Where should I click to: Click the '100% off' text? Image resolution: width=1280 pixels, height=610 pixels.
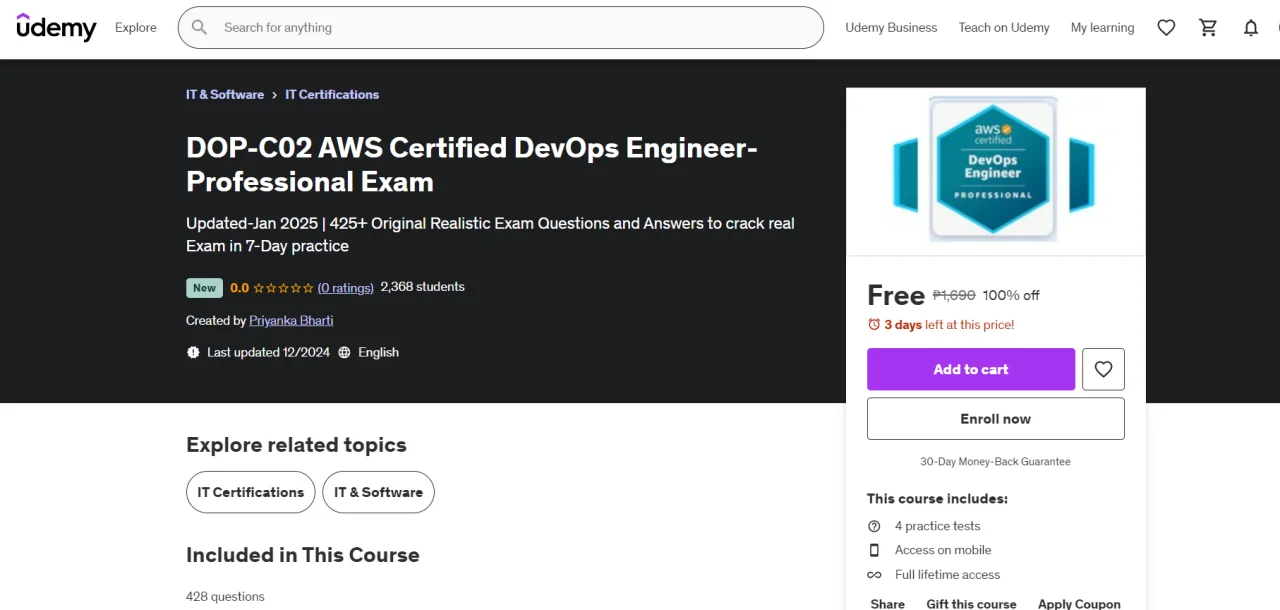pos(1011,295)
